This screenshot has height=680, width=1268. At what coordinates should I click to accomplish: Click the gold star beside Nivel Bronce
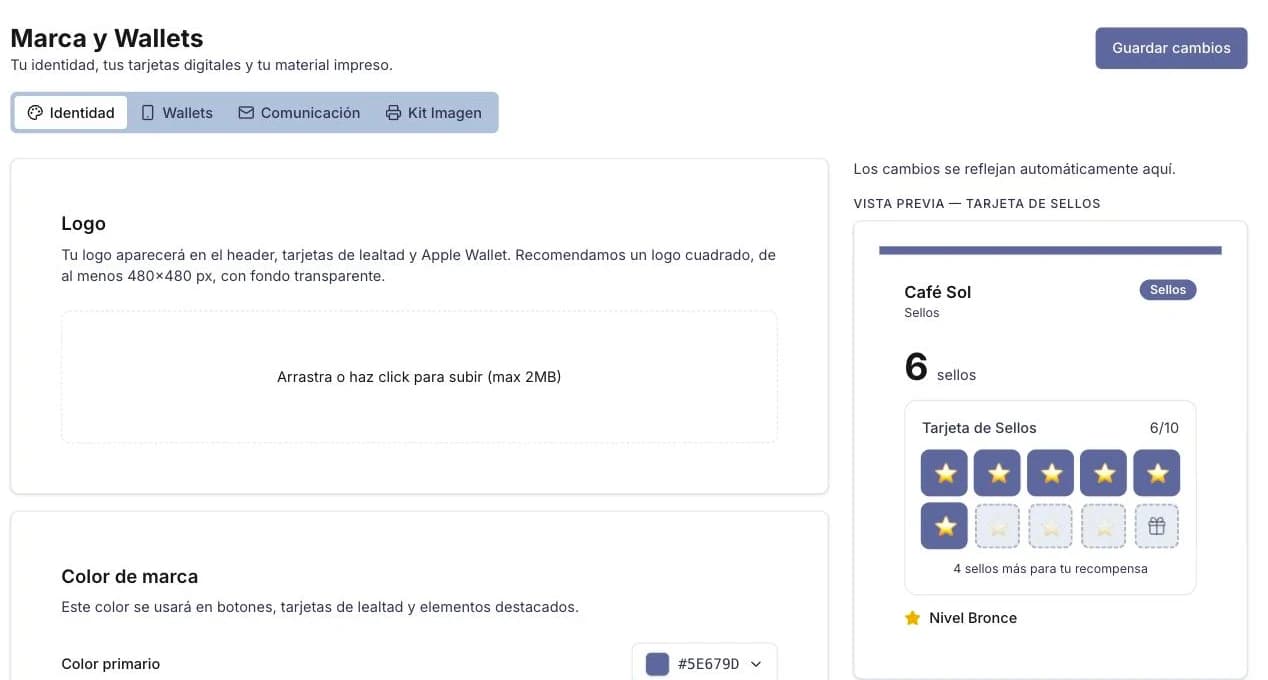point(912,618)
